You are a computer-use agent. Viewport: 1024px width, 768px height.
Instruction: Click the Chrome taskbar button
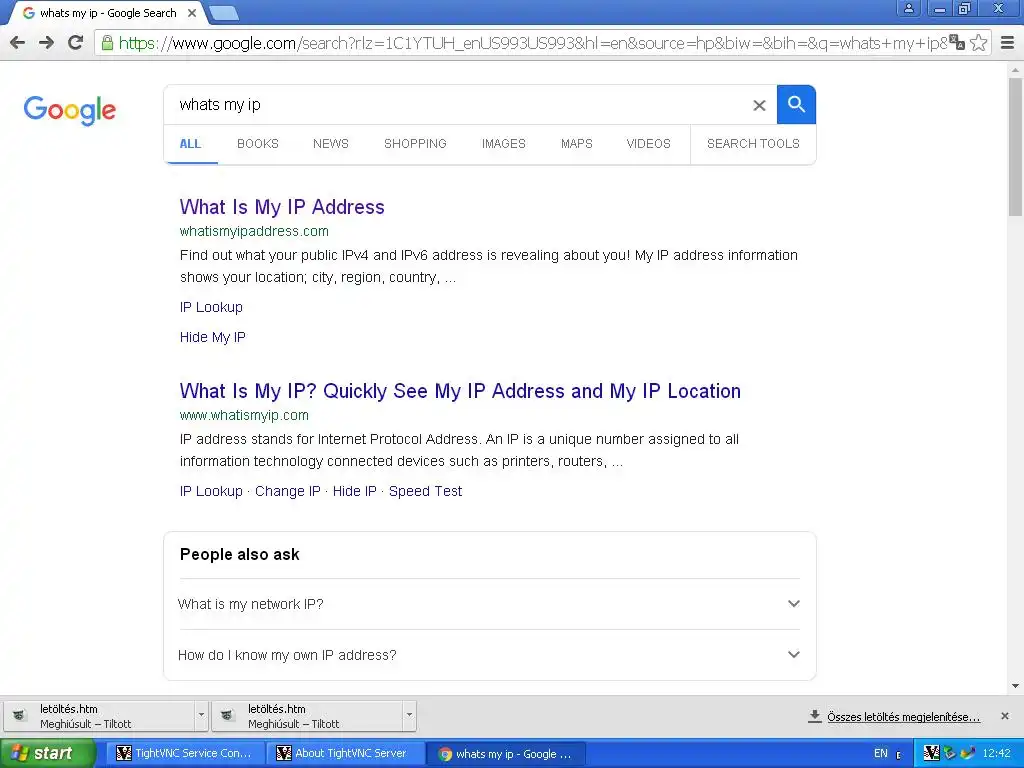tap(505, 754)
